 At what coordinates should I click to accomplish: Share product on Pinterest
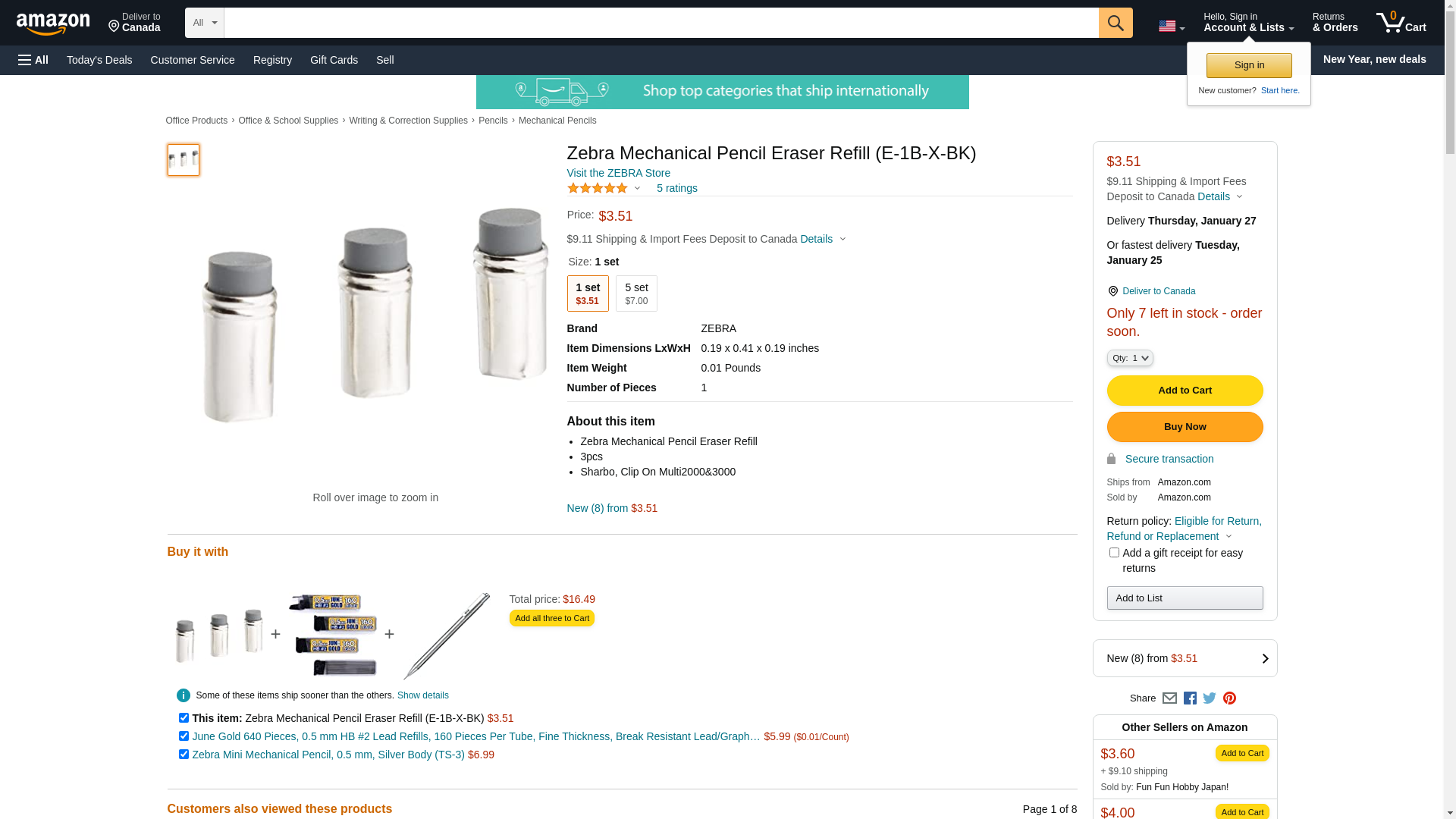point(1229,698)
